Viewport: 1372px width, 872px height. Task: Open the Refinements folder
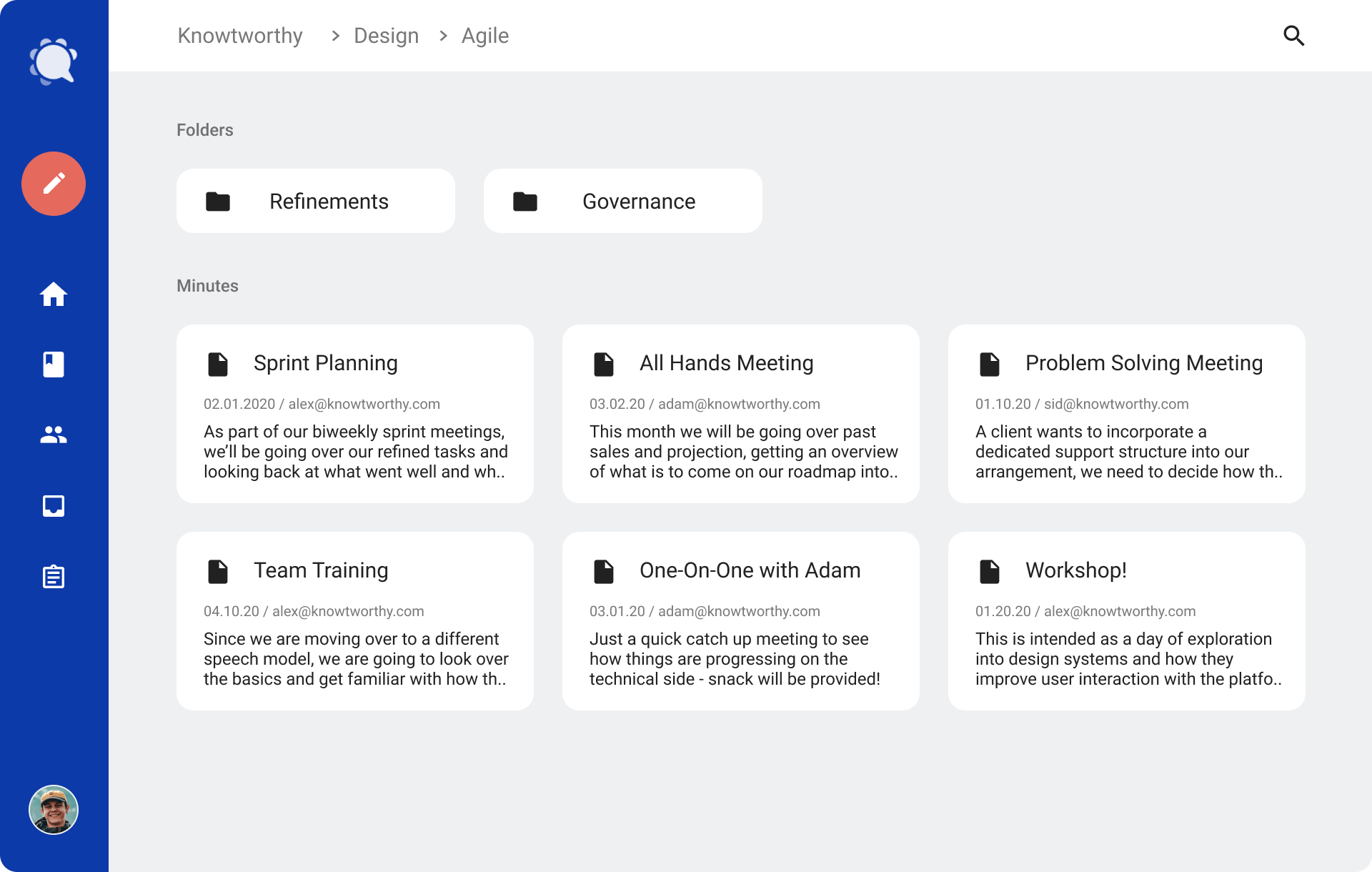(315, 201)
